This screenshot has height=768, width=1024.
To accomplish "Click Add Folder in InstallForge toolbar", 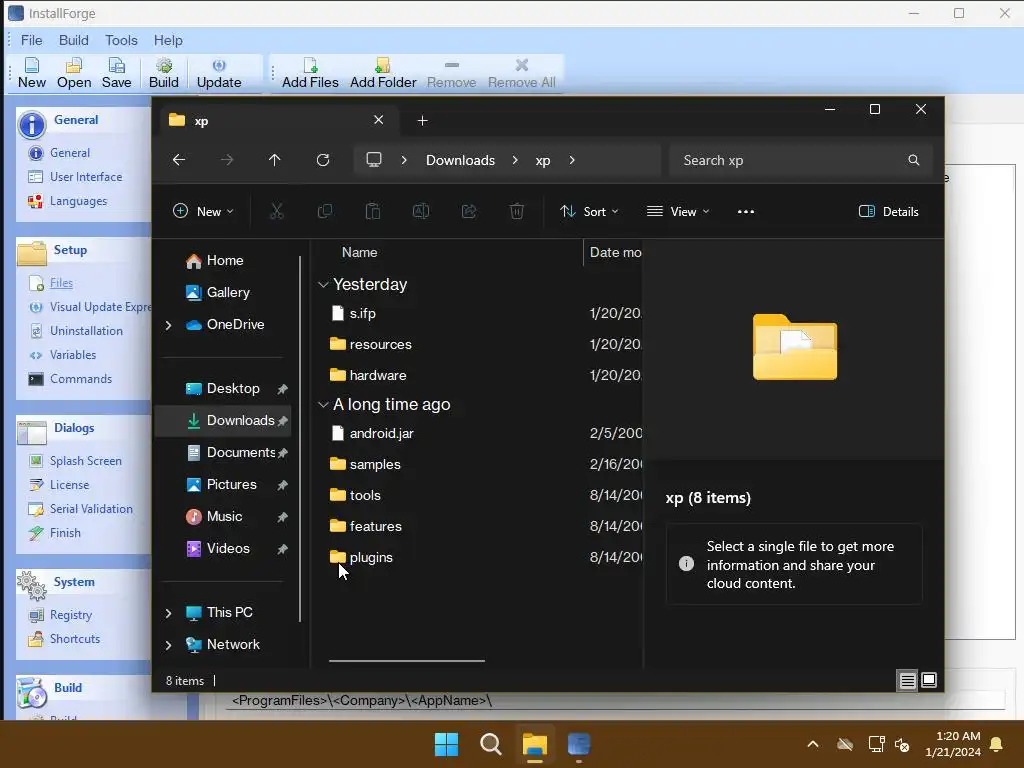I will point(383,72).
